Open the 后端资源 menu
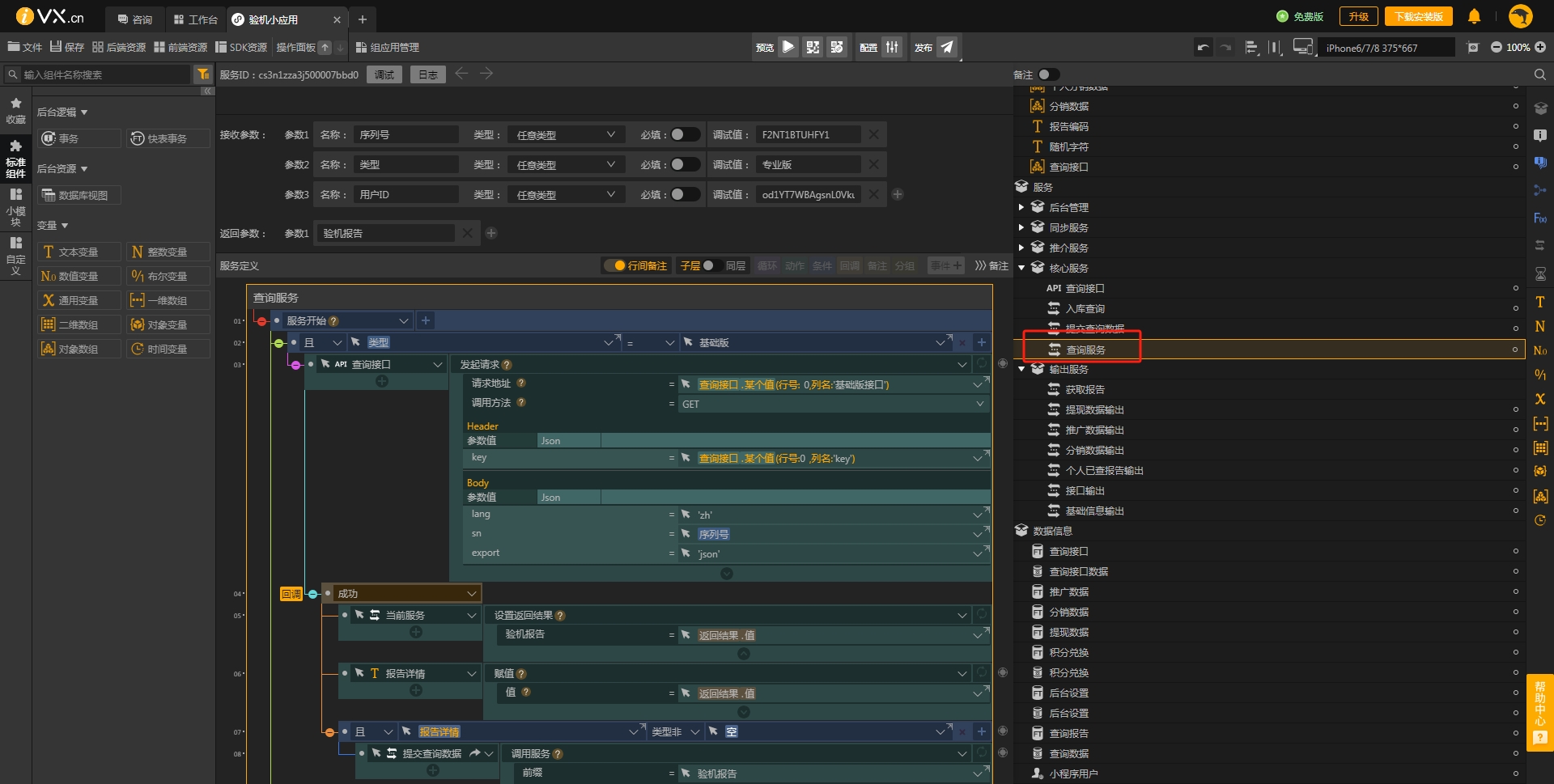Screen dimensions: 1554x784 click(119, 47)
